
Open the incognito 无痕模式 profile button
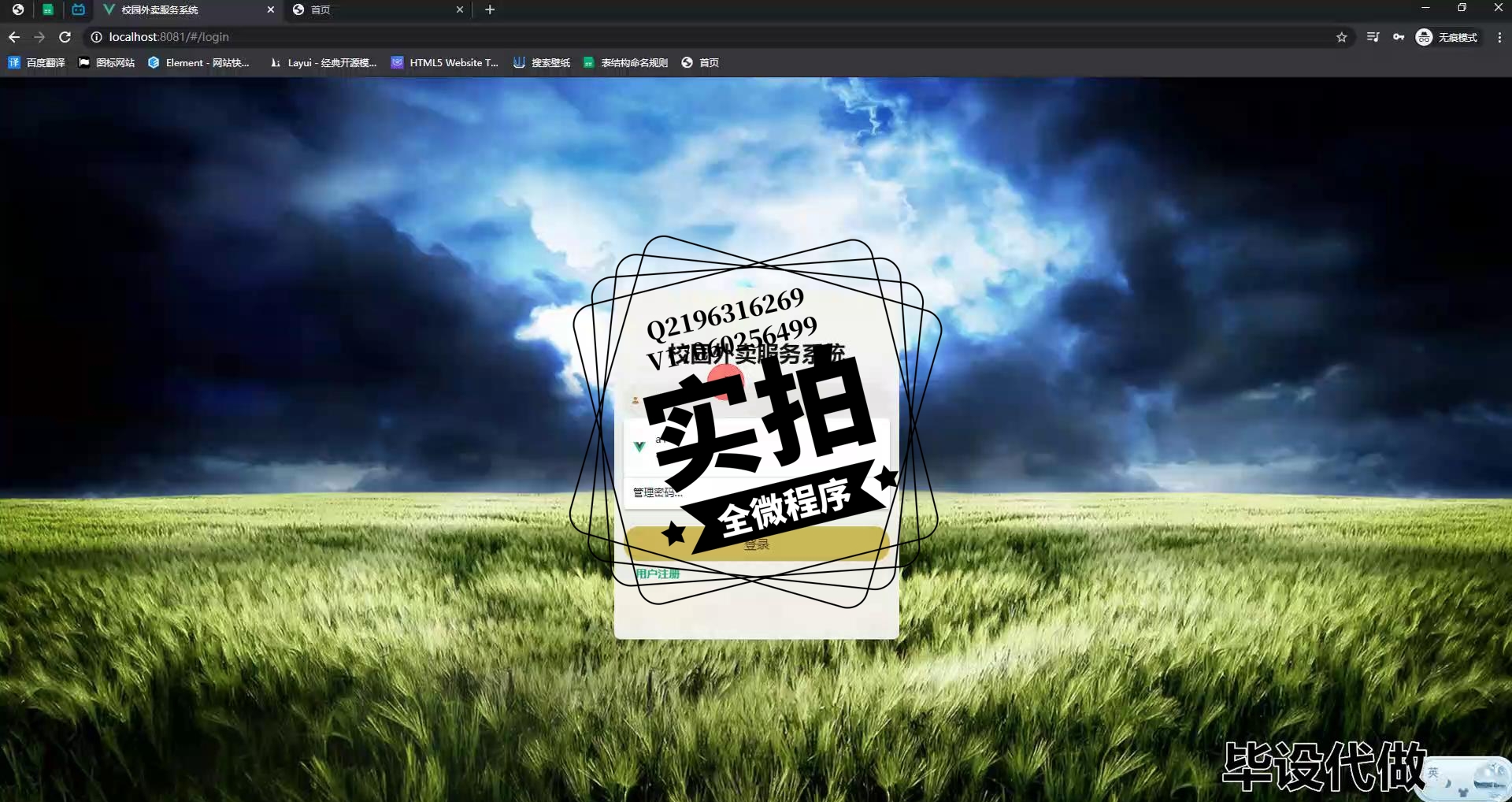pos(1447,37)
